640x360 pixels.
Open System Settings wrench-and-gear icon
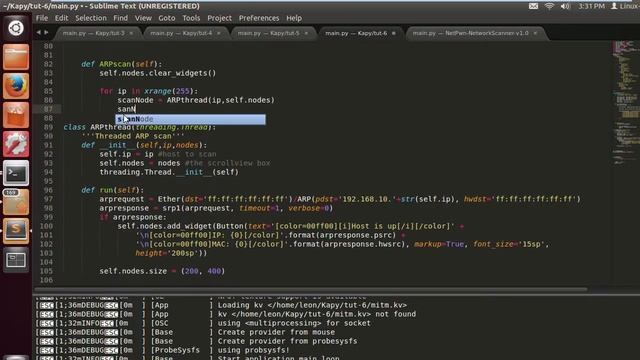(16, 144)
